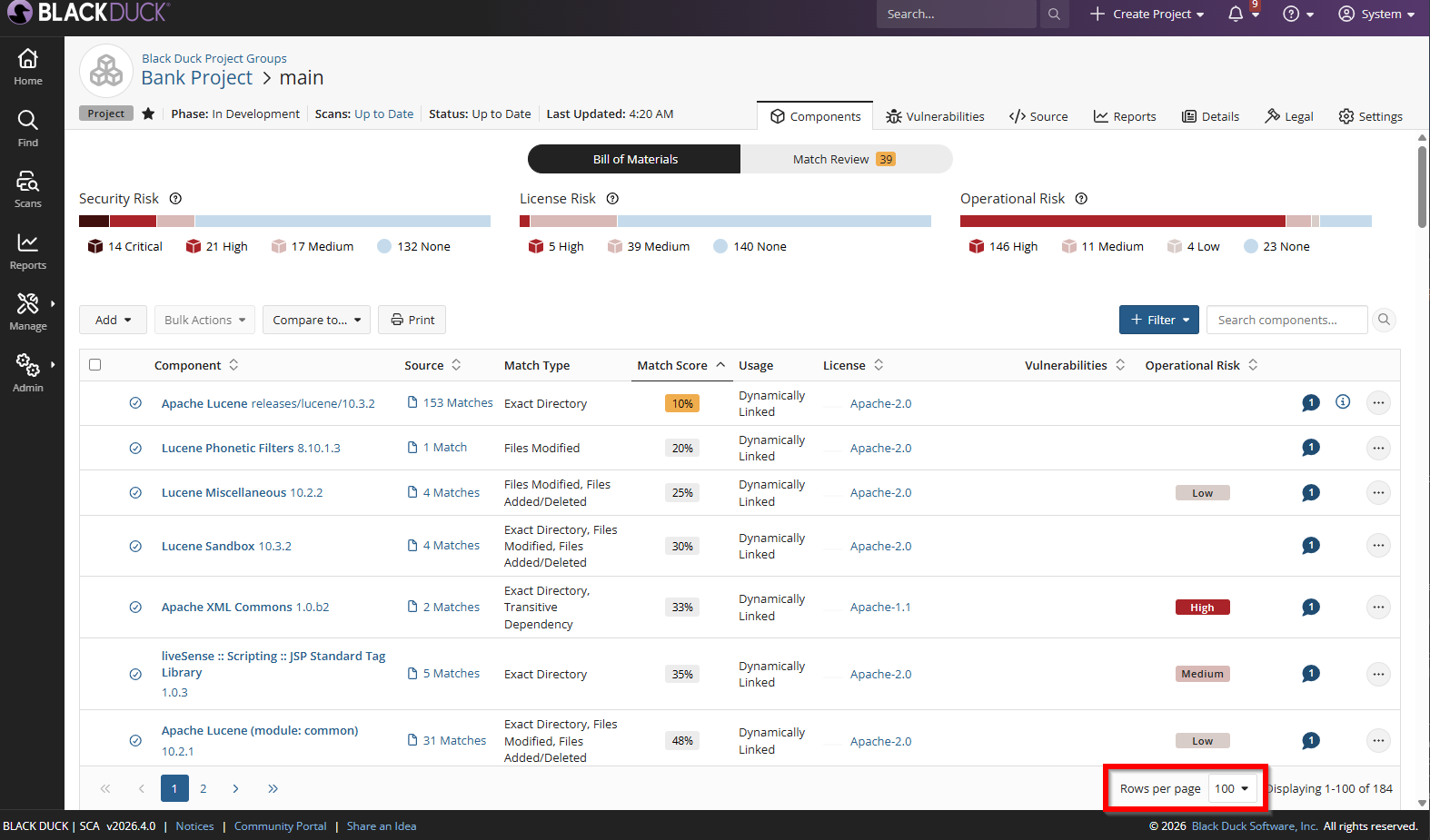Click review status icon for Apache Lucene
Screen dimensions: 1430x840
click(135, 403)
